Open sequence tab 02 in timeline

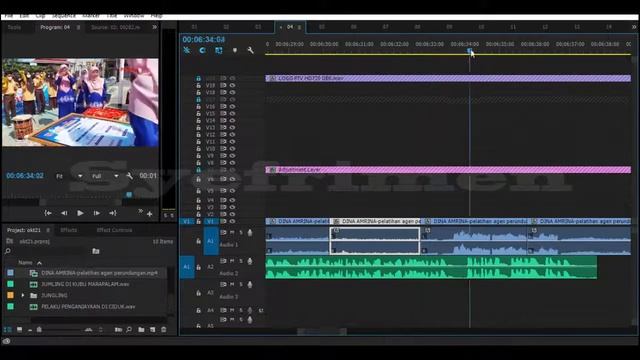[x=226, y=27]
